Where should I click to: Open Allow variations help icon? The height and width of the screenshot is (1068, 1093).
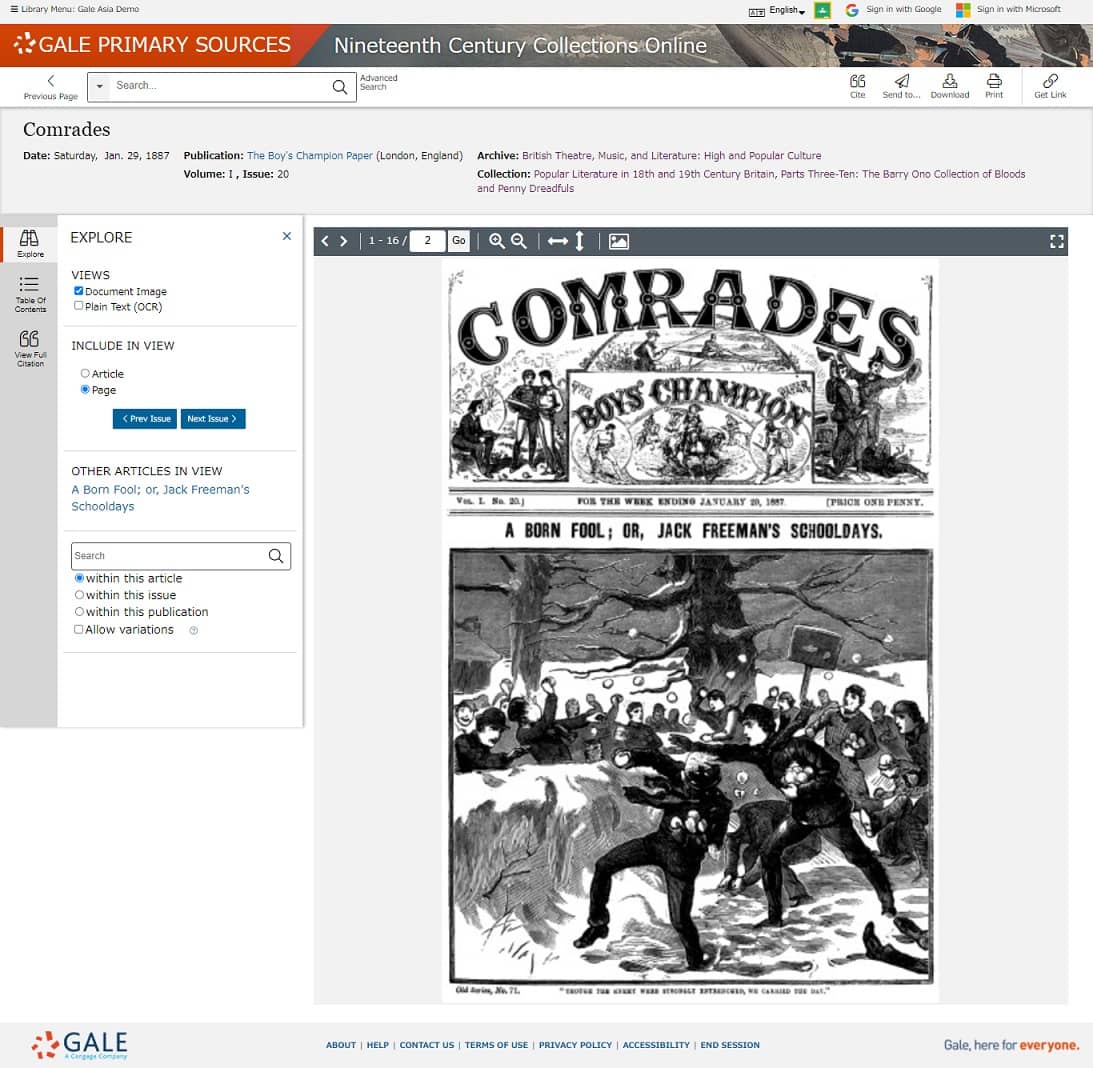tap(194, 630)
